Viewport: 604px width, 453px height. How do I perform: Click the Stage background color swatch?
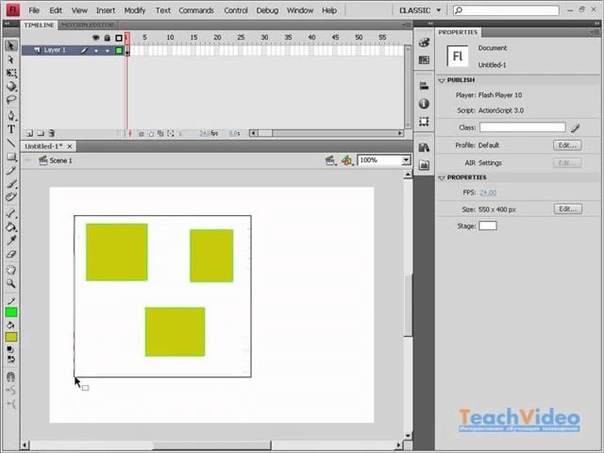(488, 226)
